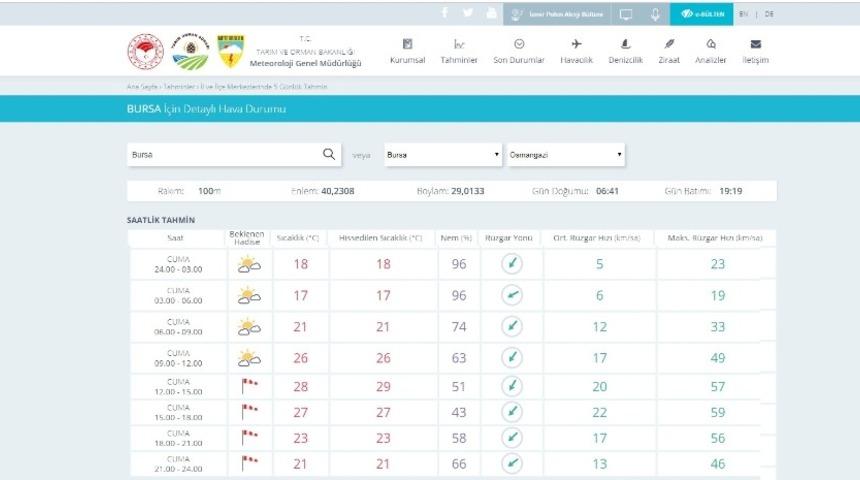Open the Tahminler menu
This screenshot has height=480, width=860.
[459, 52]
